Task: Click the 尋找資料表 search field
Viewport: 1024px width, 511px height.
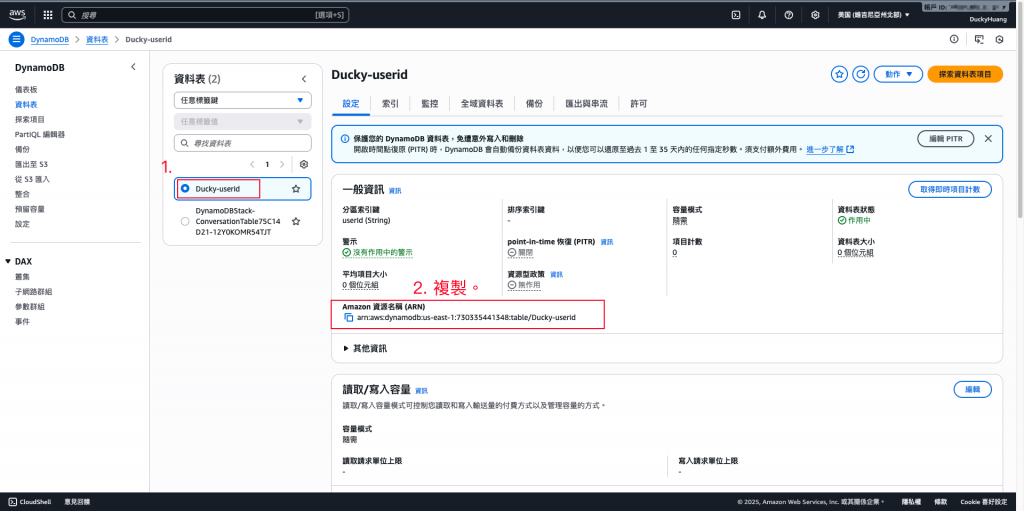Action: pos(243,142)
